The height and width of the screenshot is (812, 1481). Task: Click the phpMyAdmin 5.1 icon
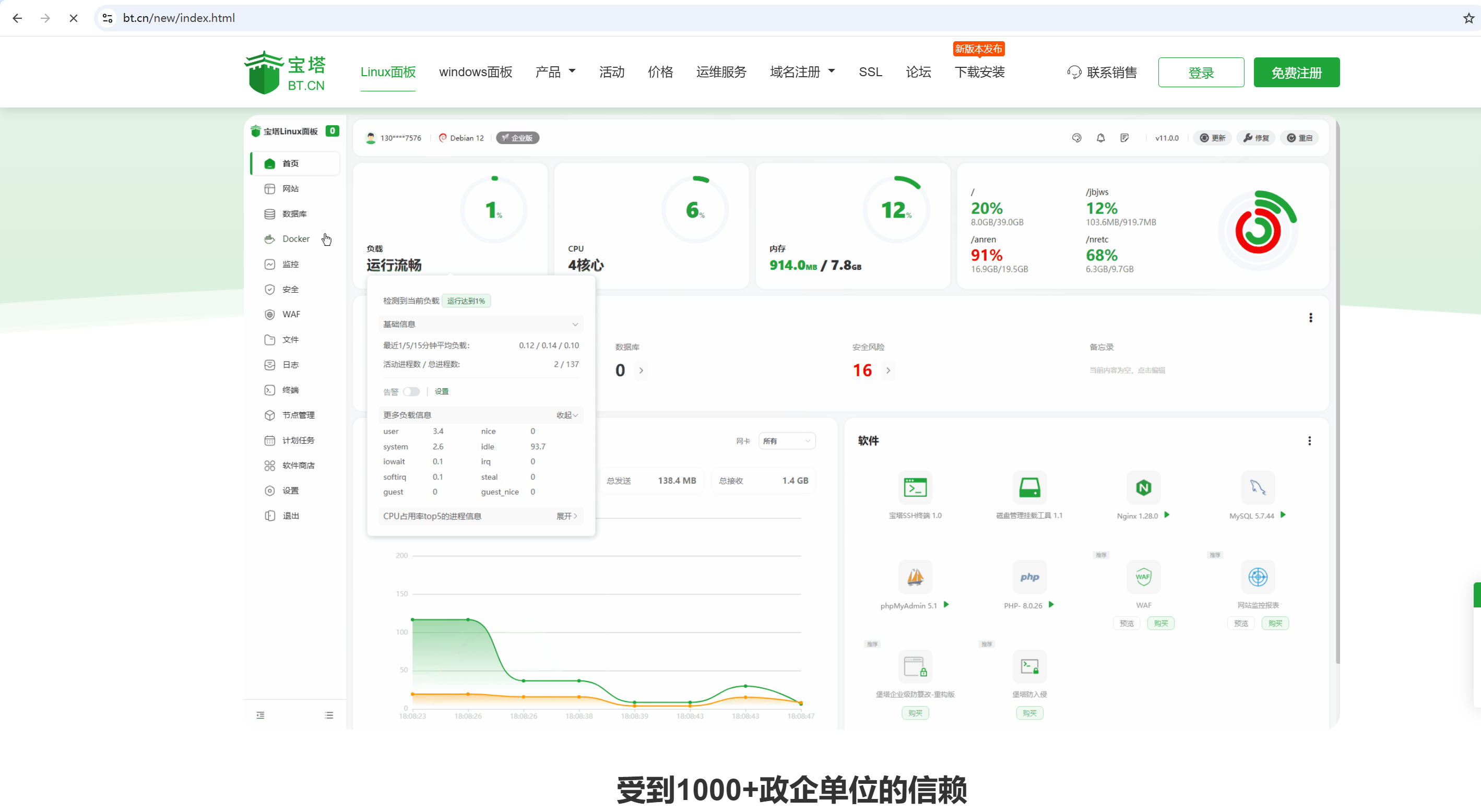click(x=915, y=577)
